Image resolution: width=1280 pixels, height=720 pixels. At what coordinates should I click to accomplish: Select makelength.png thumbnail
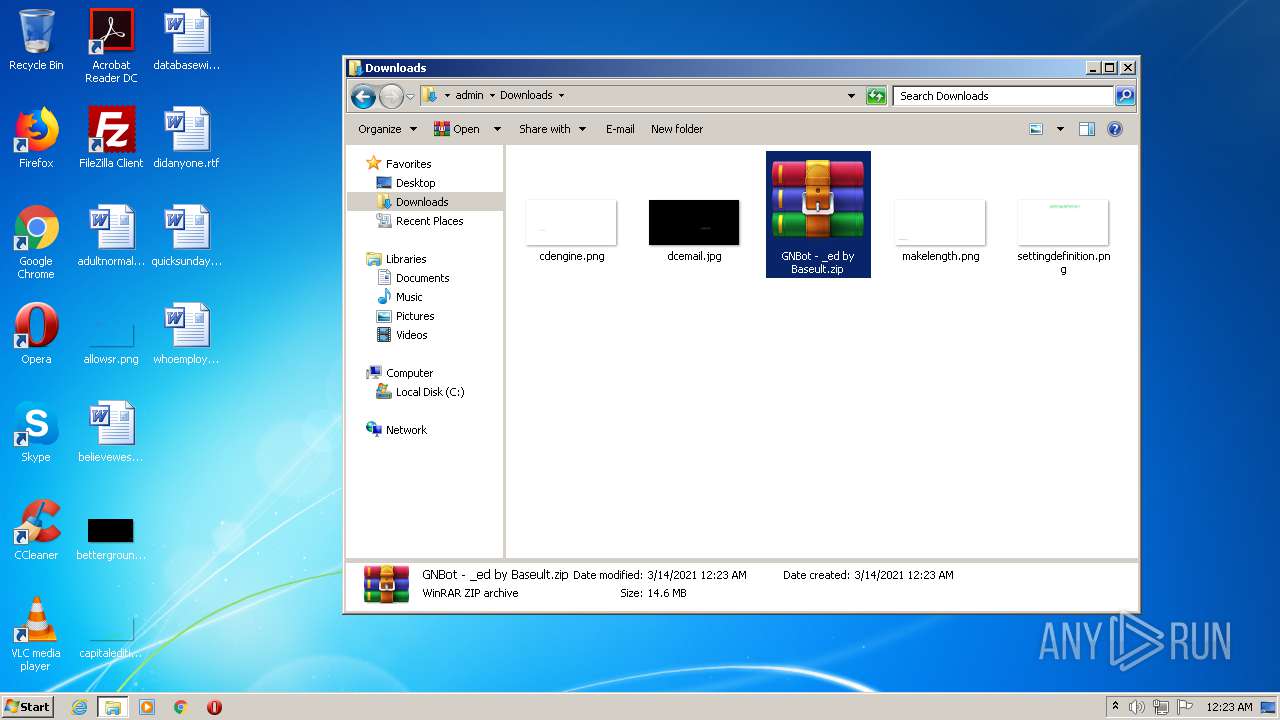(x=940, y=231)
